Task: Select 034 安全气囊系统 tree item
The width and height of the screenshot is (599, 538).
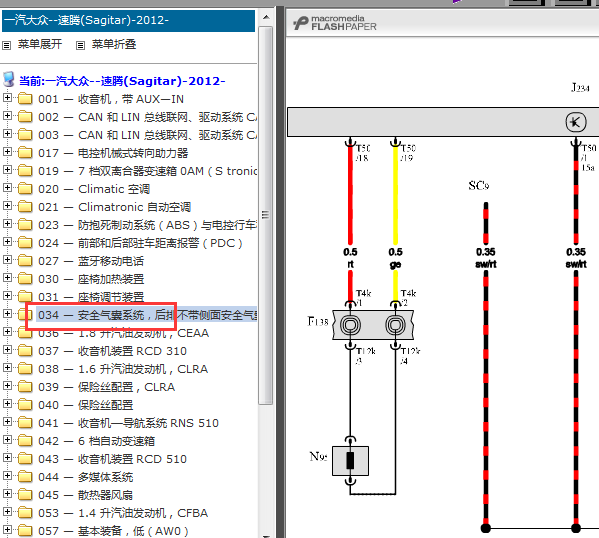Action: [x=147, y=315]
